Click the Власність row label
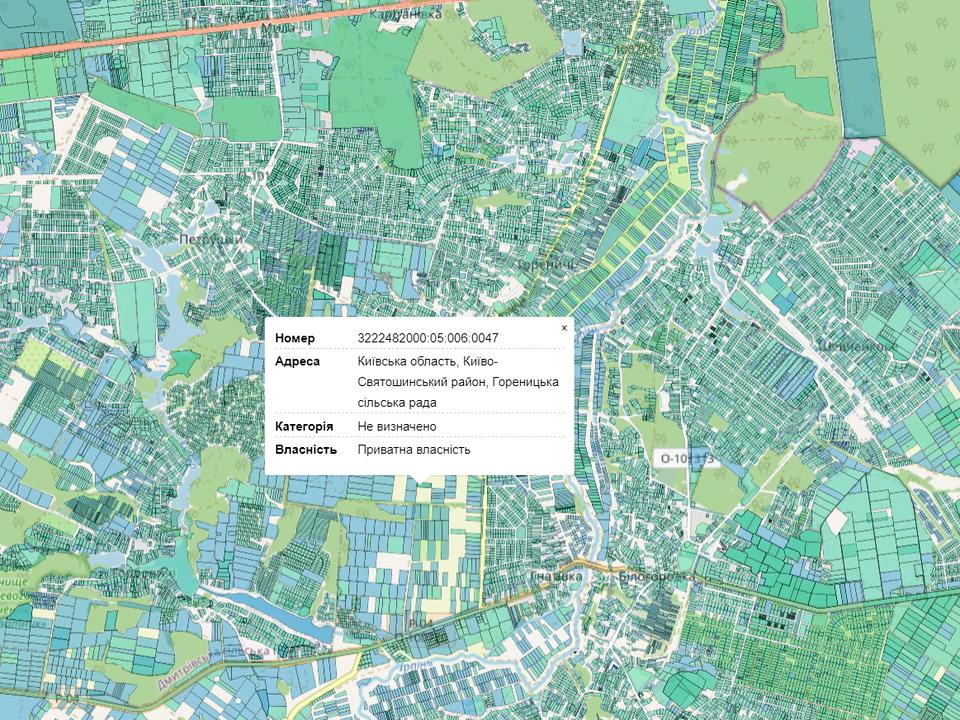Image resolution: width=960 pixels, height=720 pixels. tap(306, 450)
